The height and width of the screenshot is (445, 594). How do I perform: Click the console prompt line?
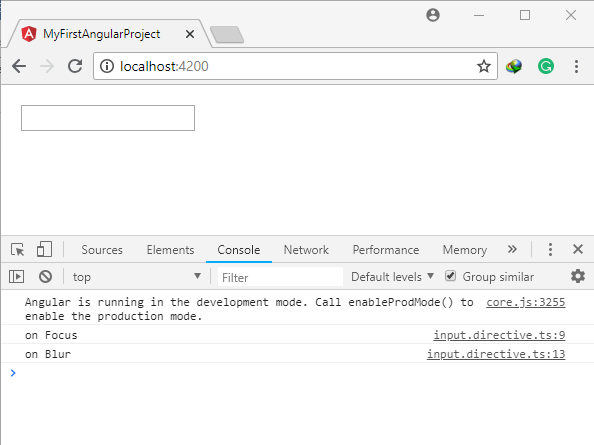(297, 373)
